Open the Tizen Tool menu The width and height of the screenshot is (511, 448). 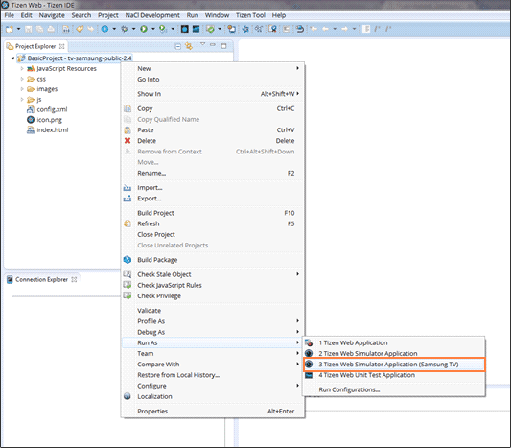tap(251, 15)
